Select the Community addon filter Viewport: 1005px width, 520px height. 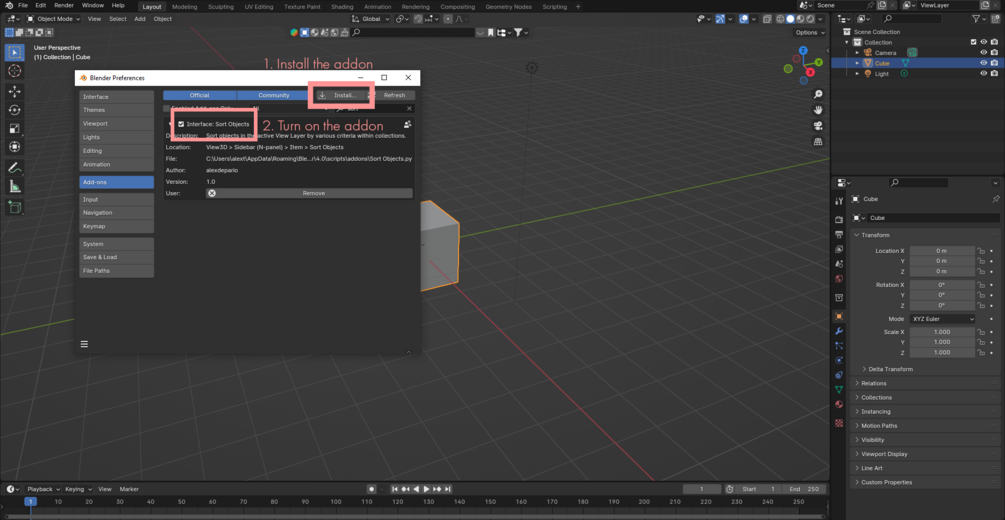tap(274, 96)
